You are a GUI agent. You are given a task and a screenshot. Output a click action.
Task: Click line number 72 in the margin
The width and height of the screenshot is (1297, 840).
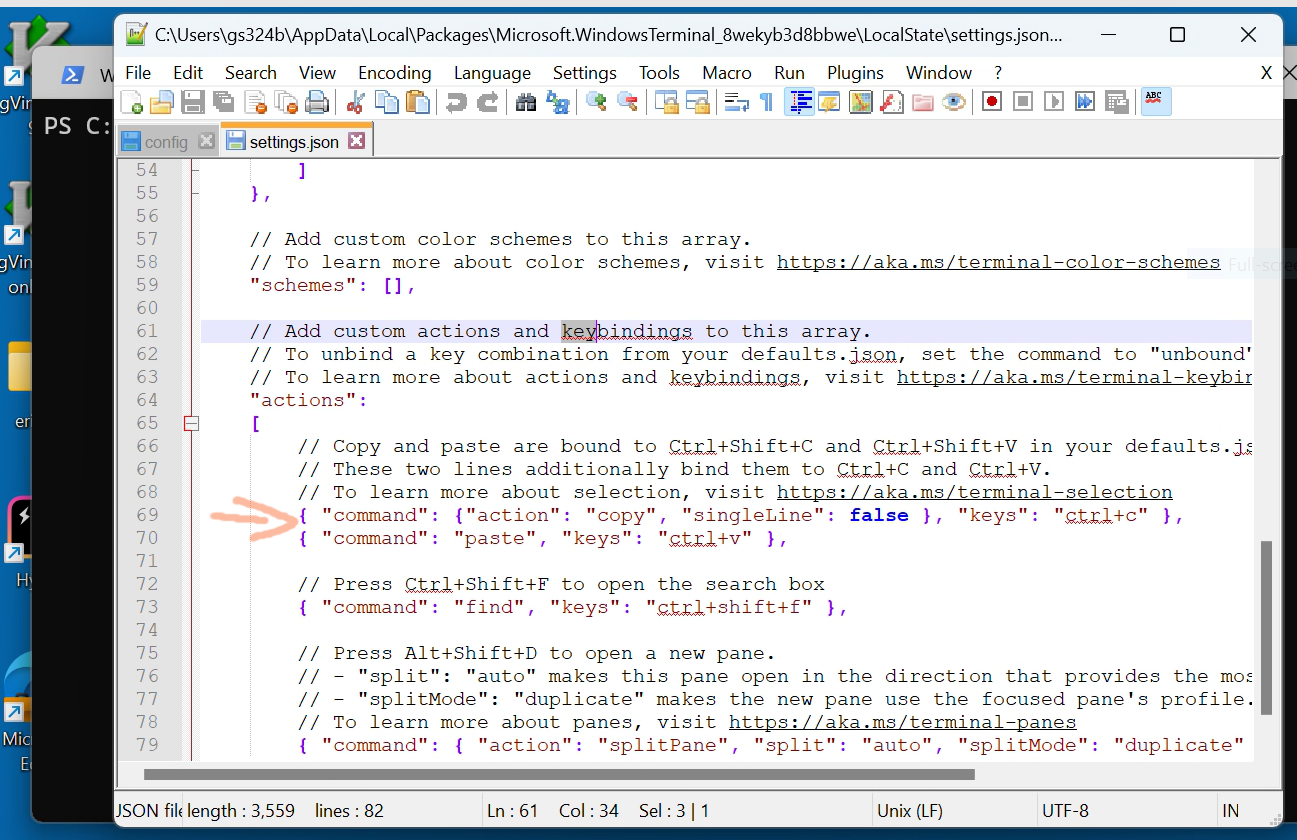(x=146, y=584)
